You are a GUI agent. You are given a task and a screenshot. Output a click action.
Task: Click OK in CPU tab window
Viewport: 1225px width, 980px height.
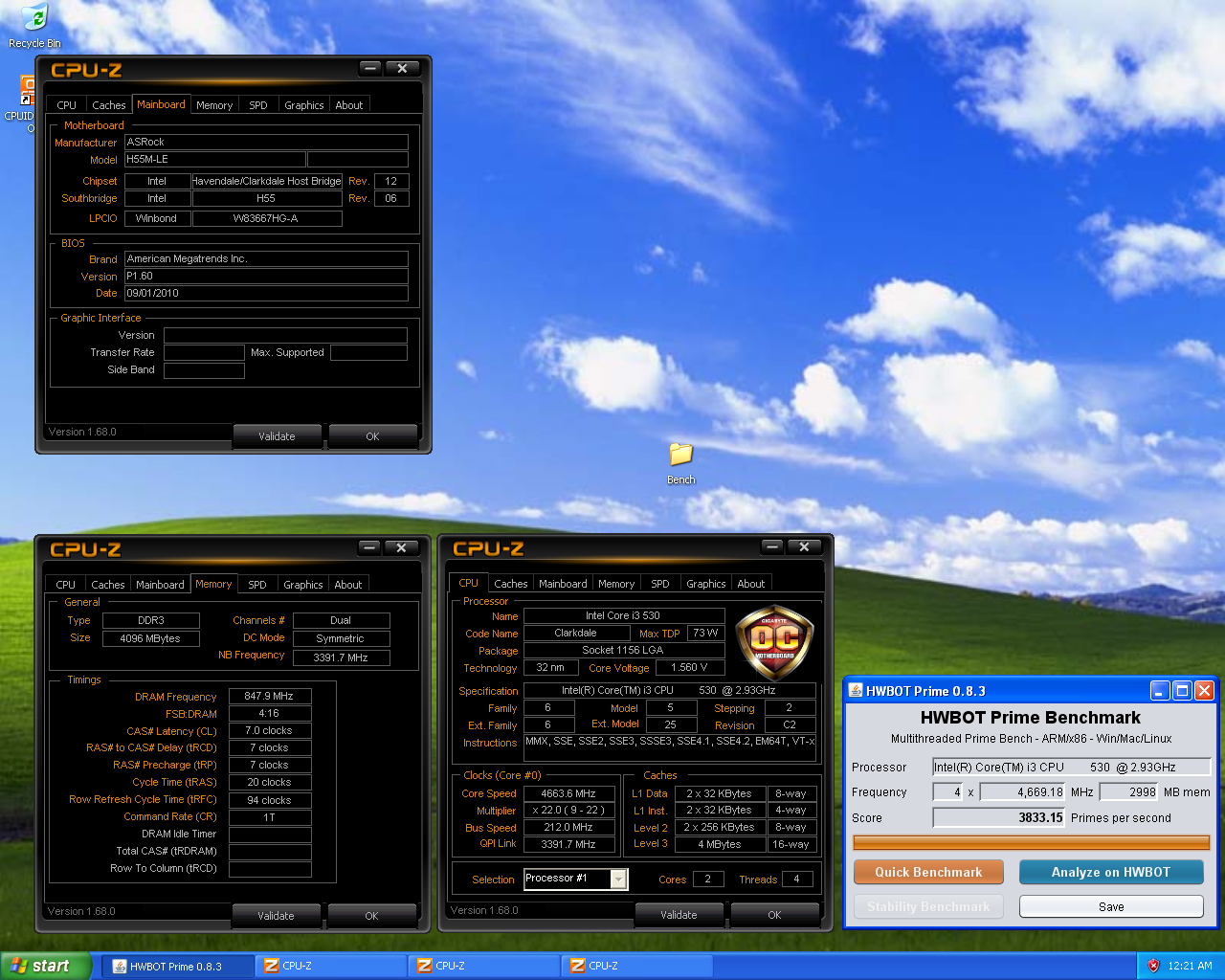coord(774,915)
